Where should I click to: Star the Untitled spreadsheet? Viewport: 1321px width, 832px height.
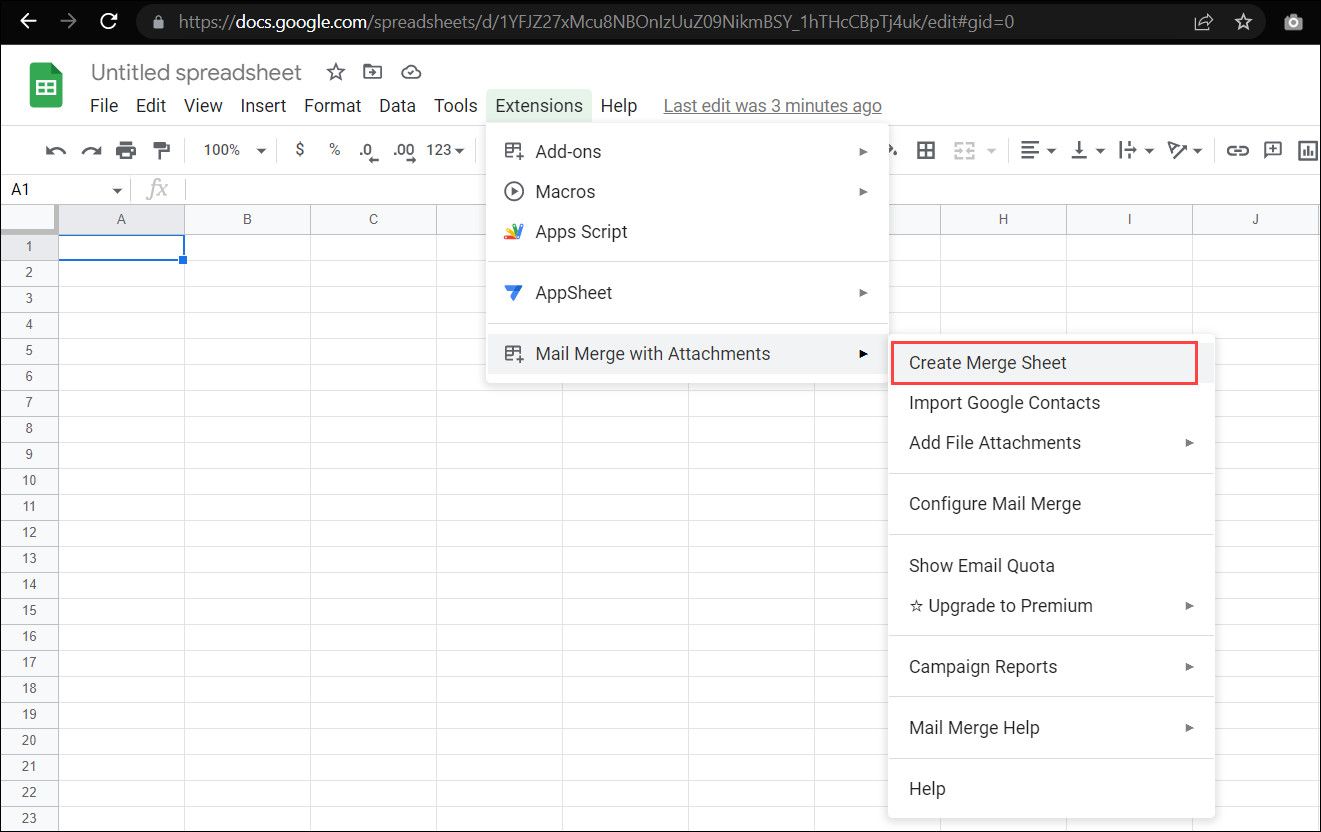click(335, 72)
